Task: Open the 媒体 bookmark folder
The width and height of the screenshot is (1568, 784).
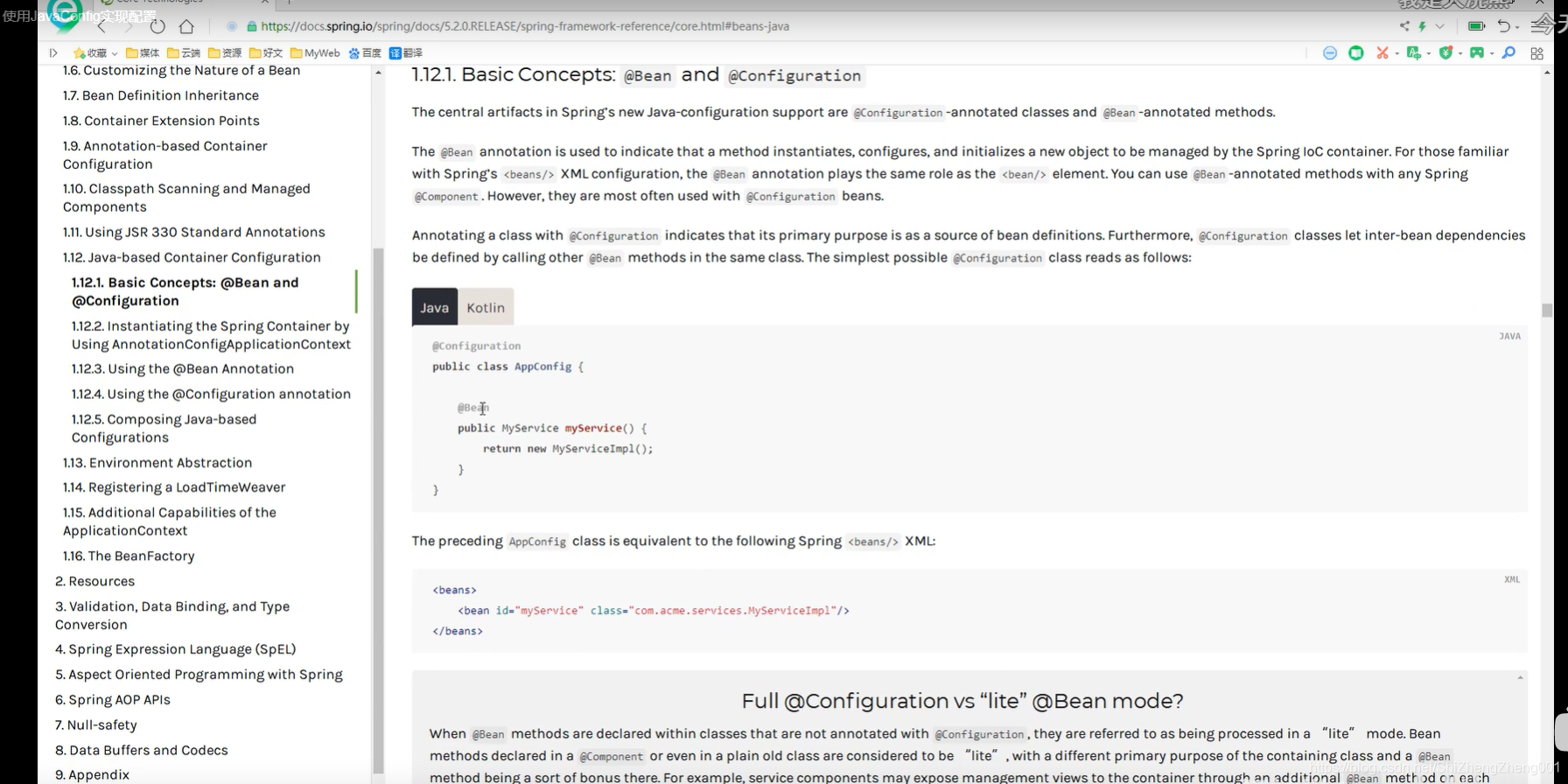Action: click(x=143, y=53)
